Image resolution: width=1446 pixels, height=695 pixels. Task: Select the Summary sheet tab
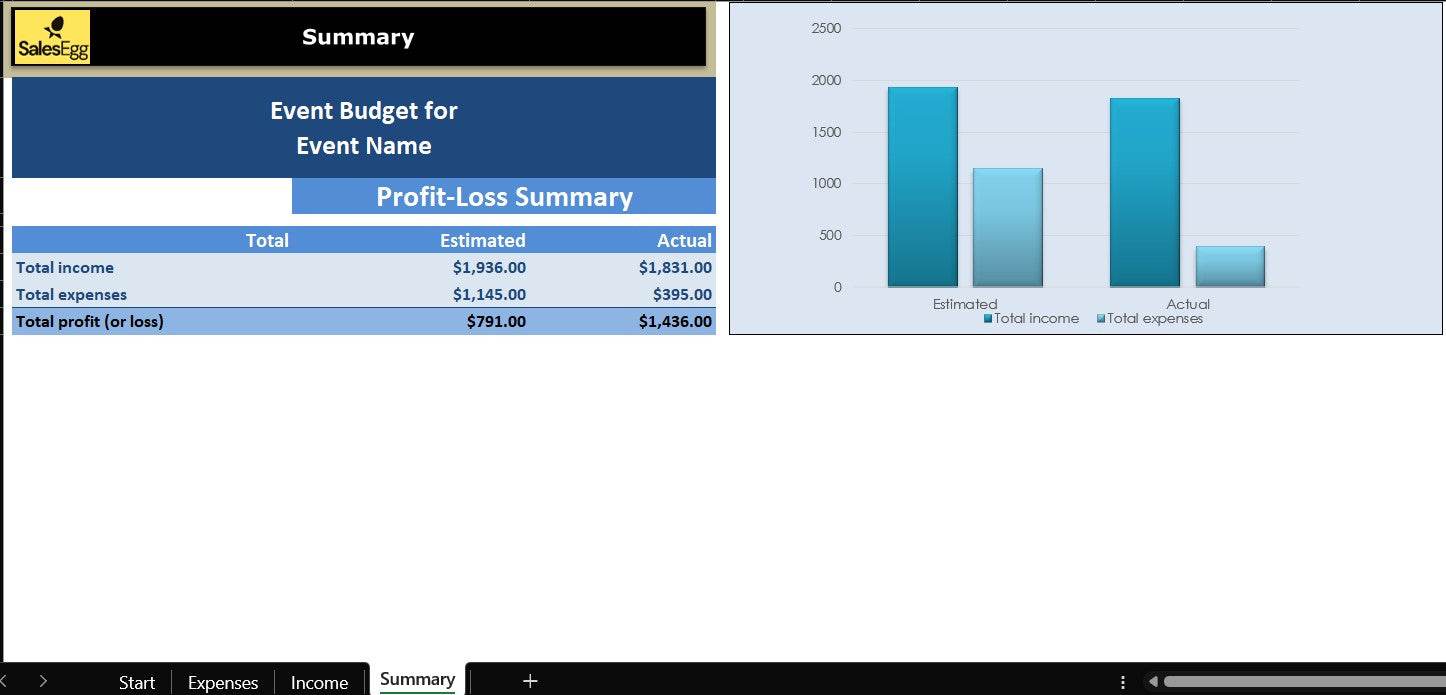point(417,680)
